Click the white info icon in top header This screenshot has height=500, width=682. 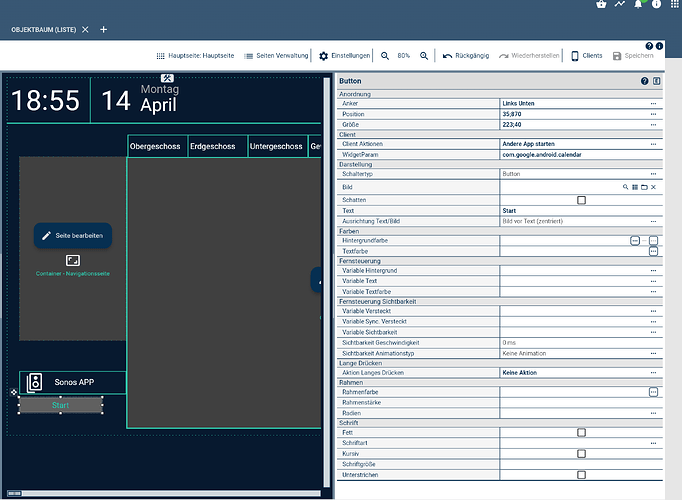coord(656,4)
